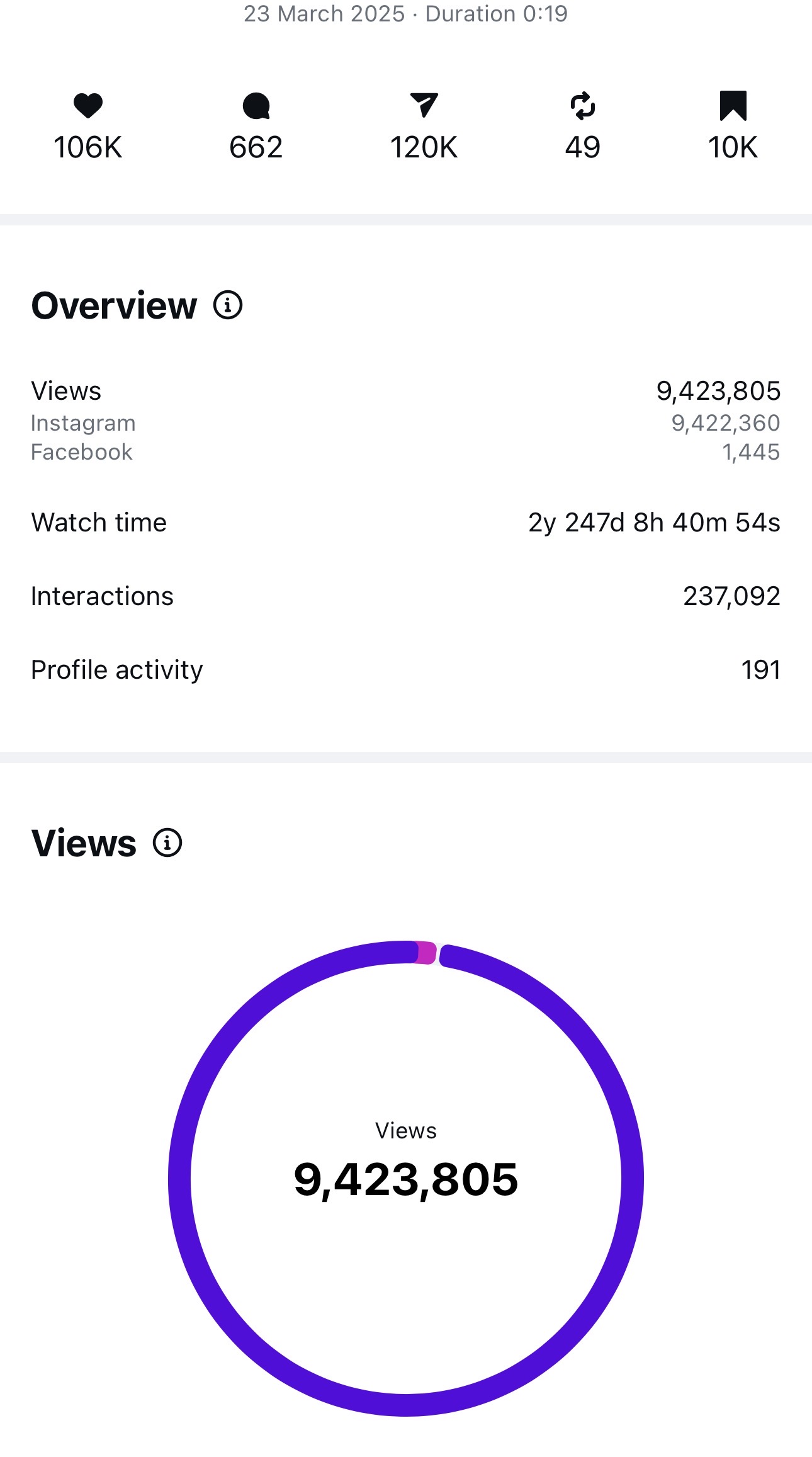This screenshot has width=812, height=1457.
Task: Tap the comments speech bubble icon
Action: point(256,106)
